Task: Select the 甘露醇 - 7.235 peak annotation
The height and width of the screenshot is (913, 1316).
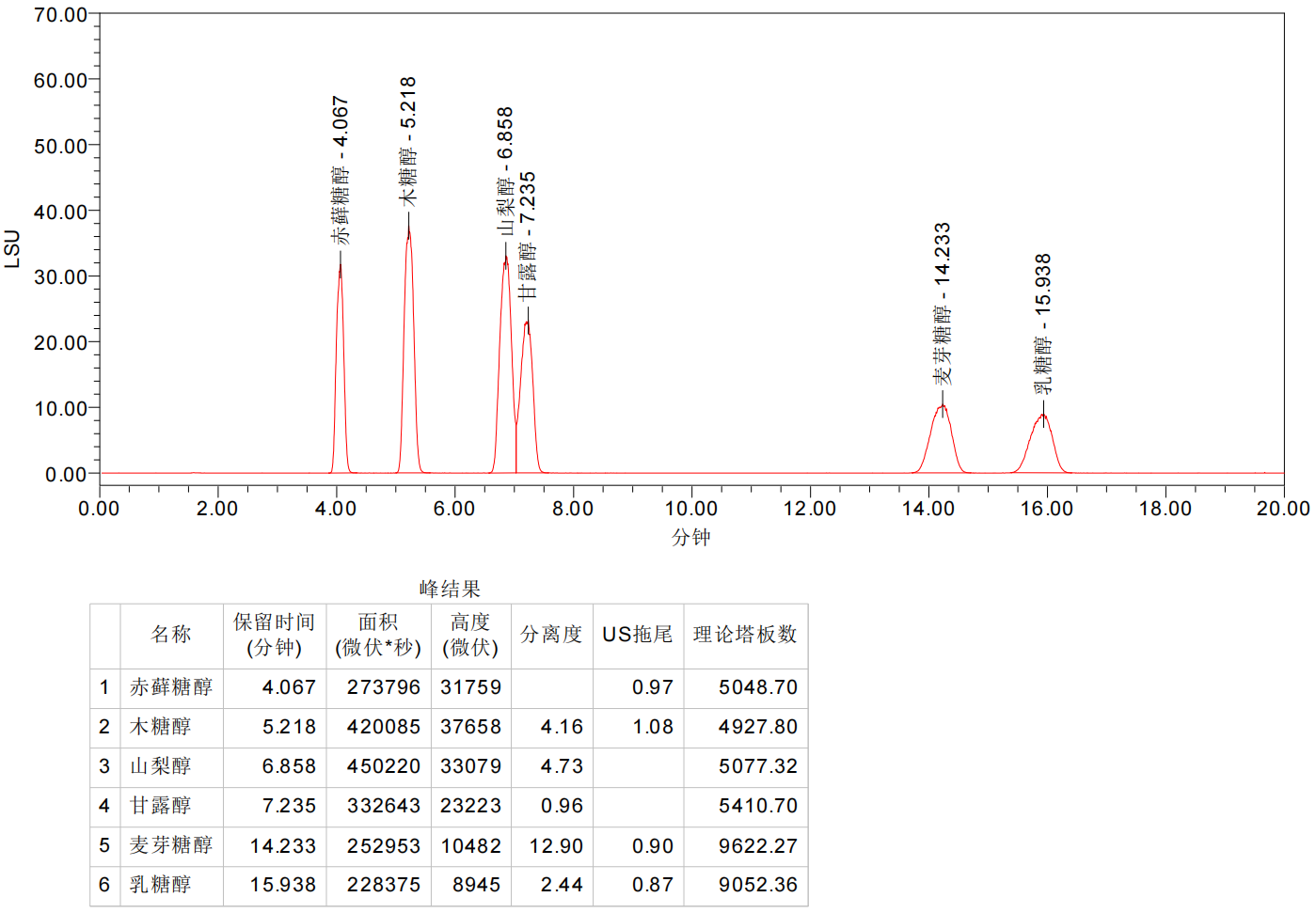Action: [x=528, y=235]
